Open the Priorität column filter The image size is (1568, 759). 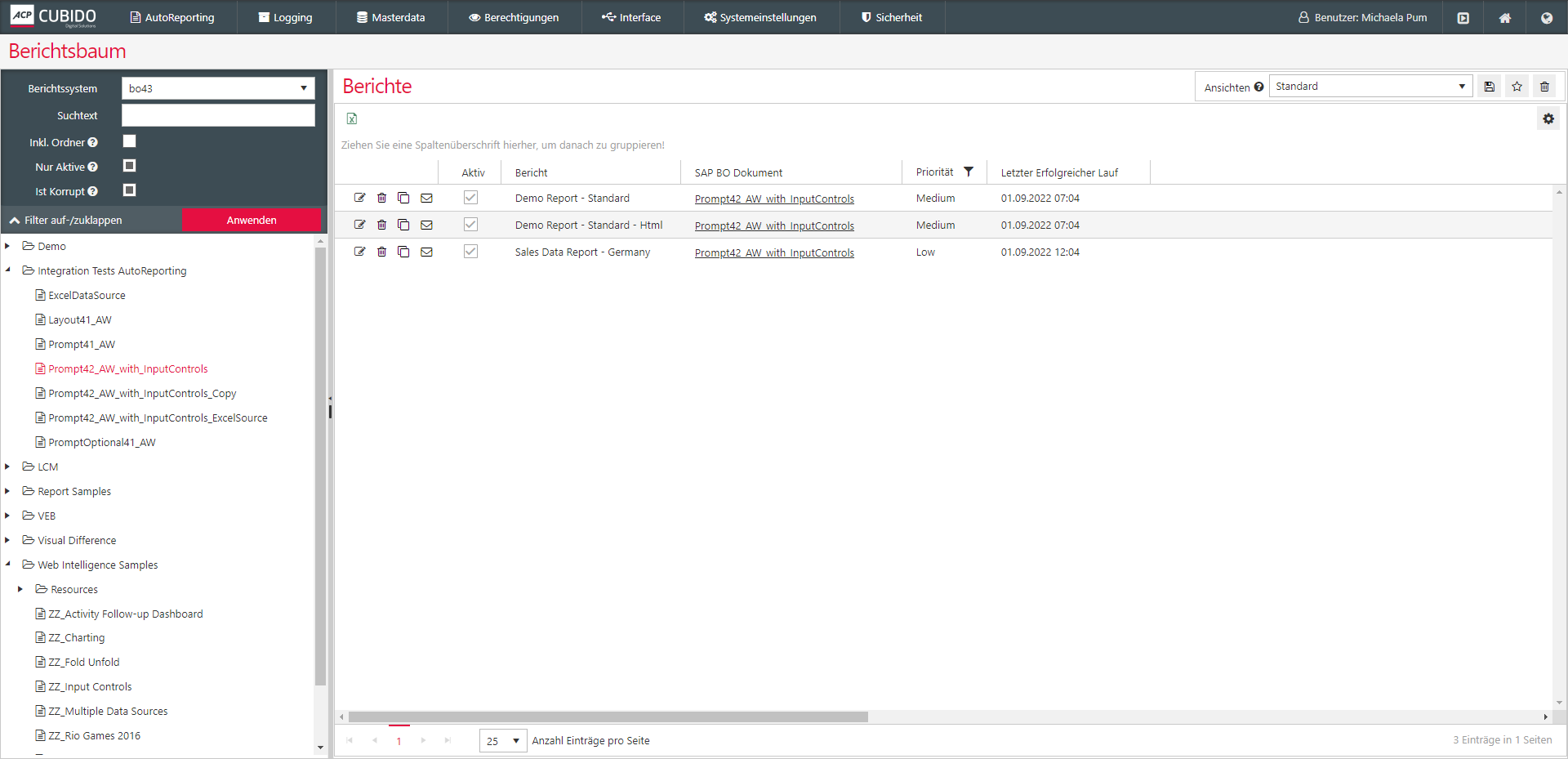tap(969, 172)
